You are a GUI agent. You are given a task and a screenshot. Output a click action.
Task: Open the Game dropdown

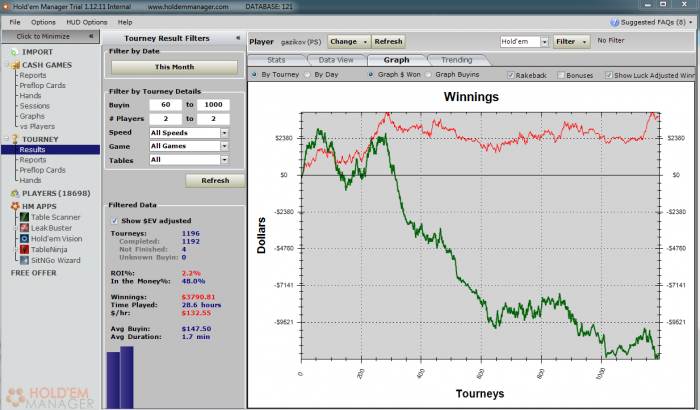224,146
